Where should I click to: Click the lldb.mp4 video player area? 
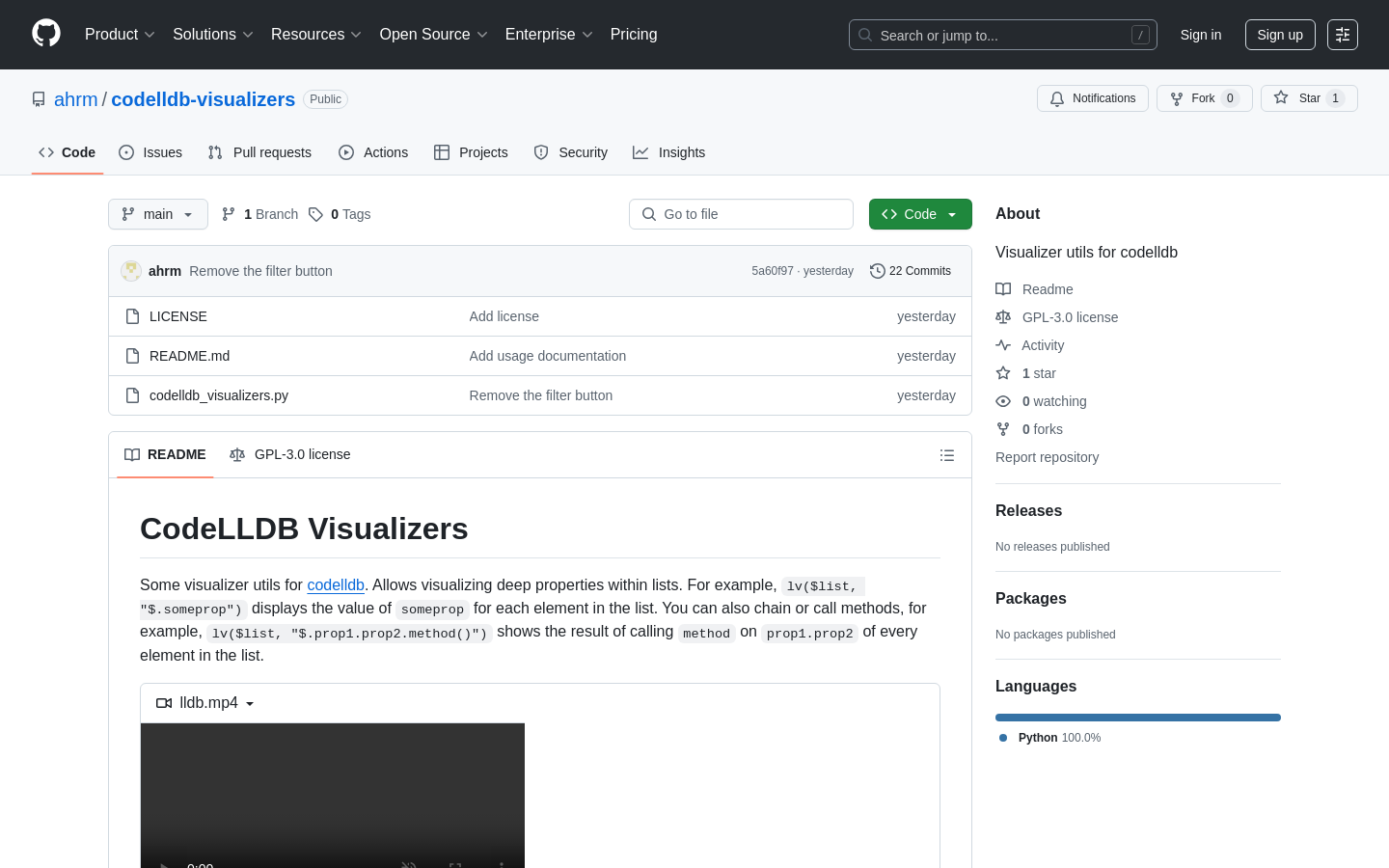point(333,796)
